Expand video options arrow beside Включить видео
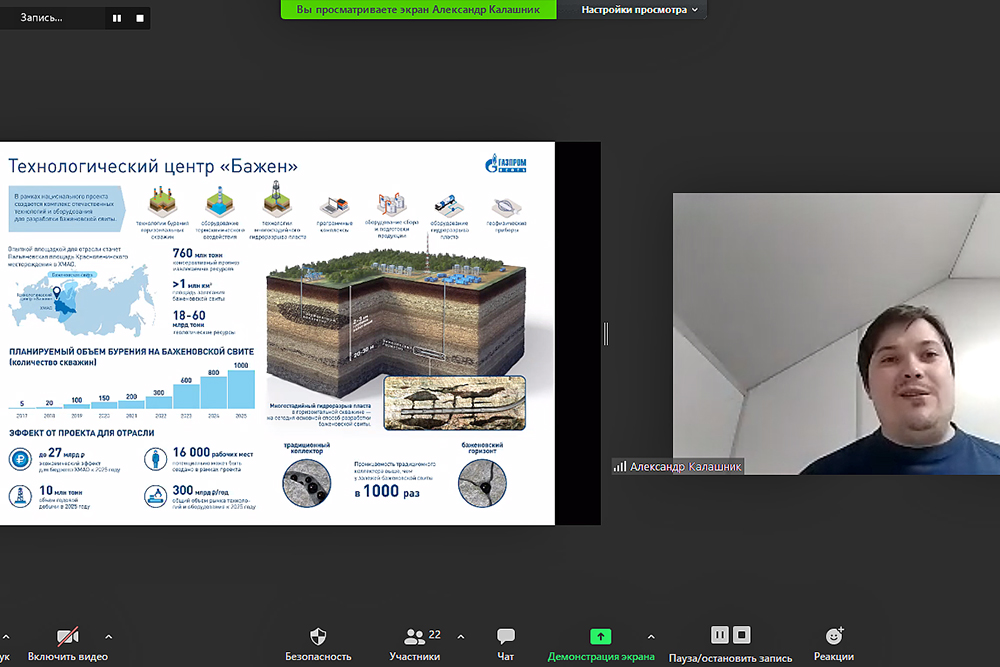This screenshot has height=667, width=1000. point(108,636)
